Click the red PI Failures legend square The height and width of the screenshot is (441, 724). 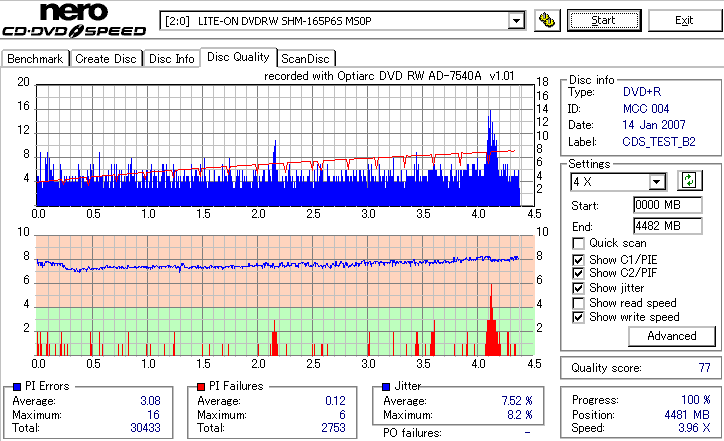click(x=201, y=387)
